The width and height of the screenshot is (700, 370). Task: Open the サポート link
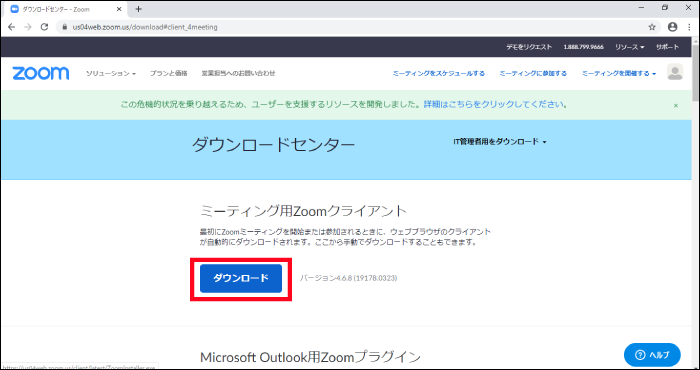(x=667, y=47)
